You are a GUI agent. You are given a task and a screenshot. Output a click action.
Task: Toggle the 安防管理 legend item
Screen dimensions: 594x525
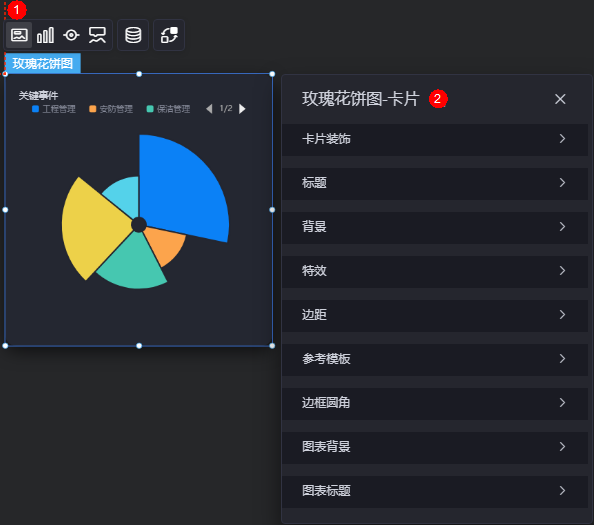click(111, 109)
